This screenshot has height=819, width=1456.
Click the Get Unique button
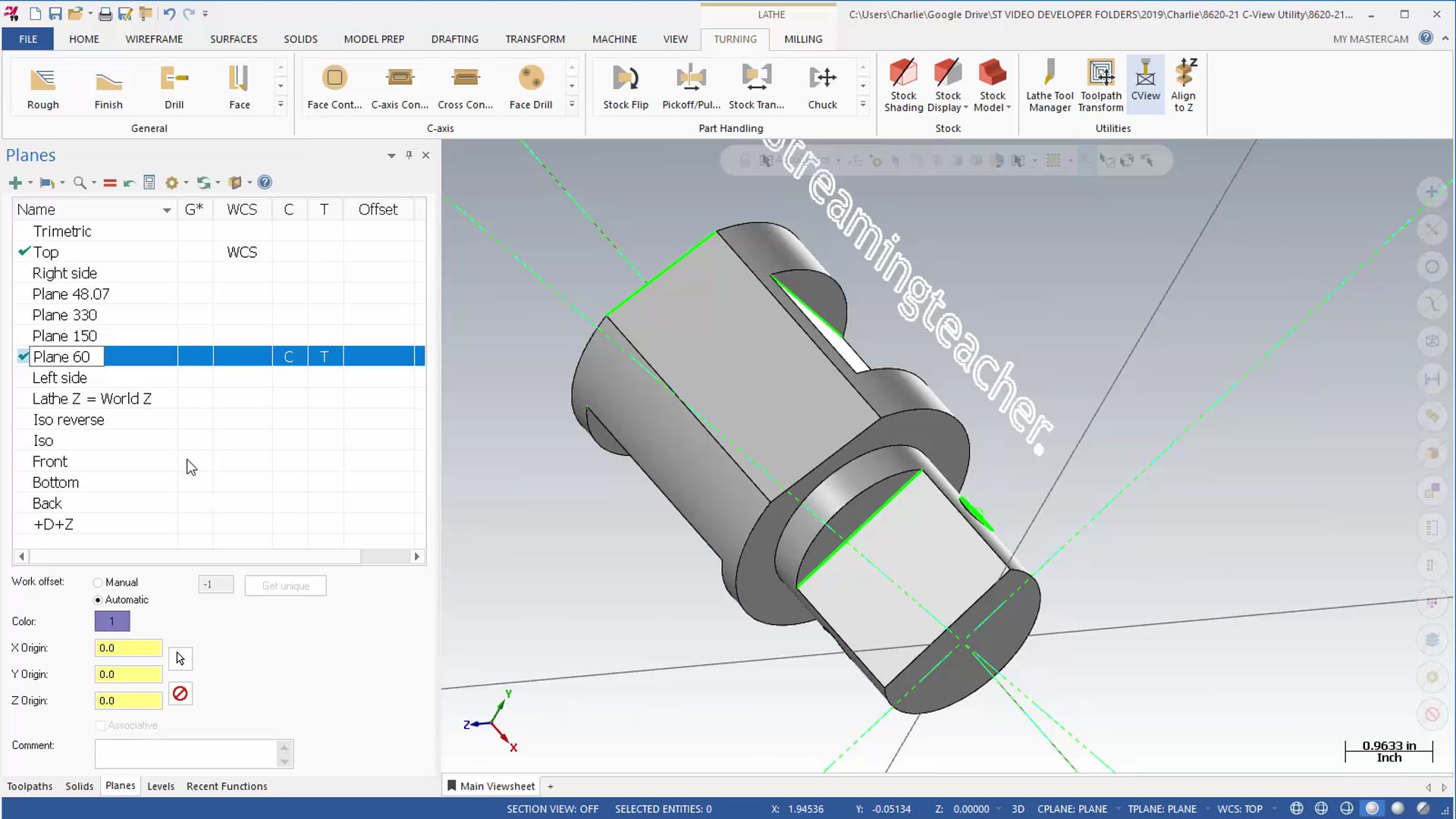point(286,585)
